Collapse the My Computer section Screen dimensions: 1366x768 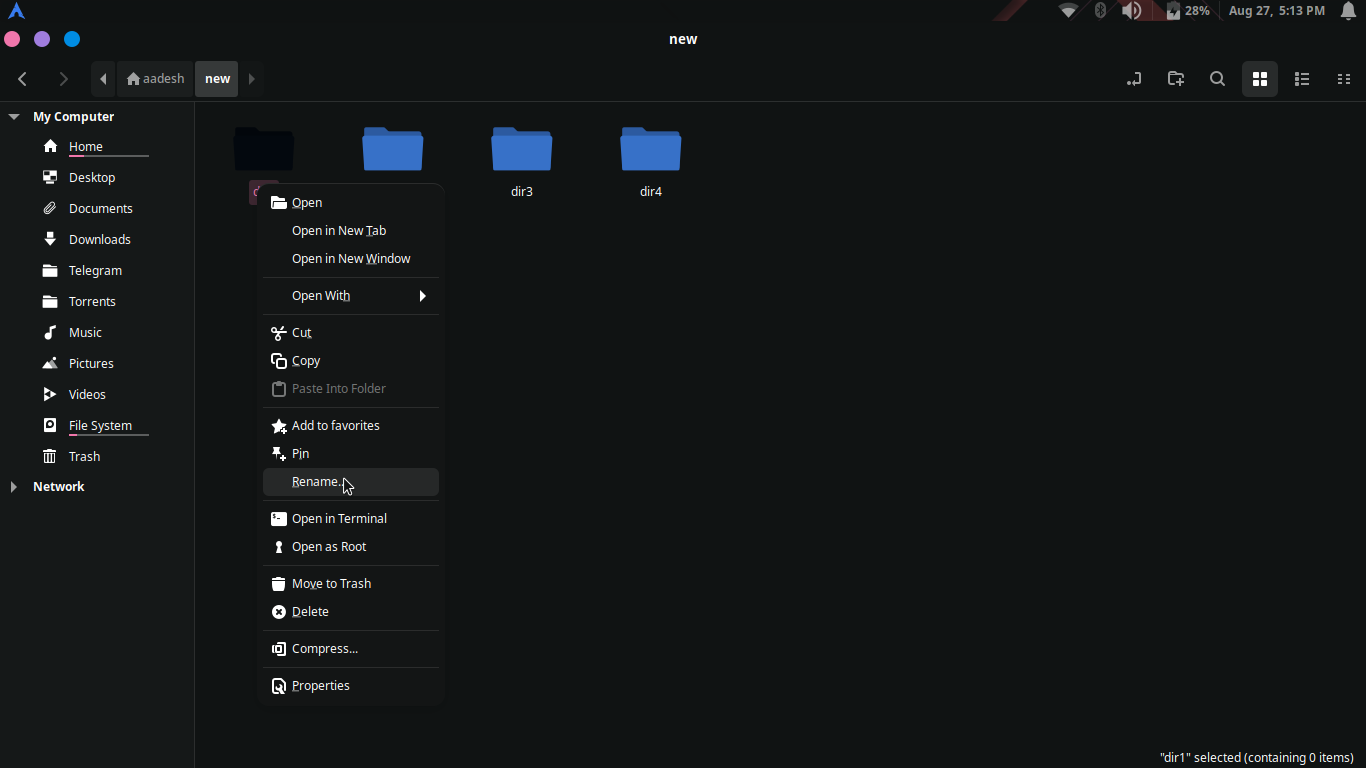13,116
